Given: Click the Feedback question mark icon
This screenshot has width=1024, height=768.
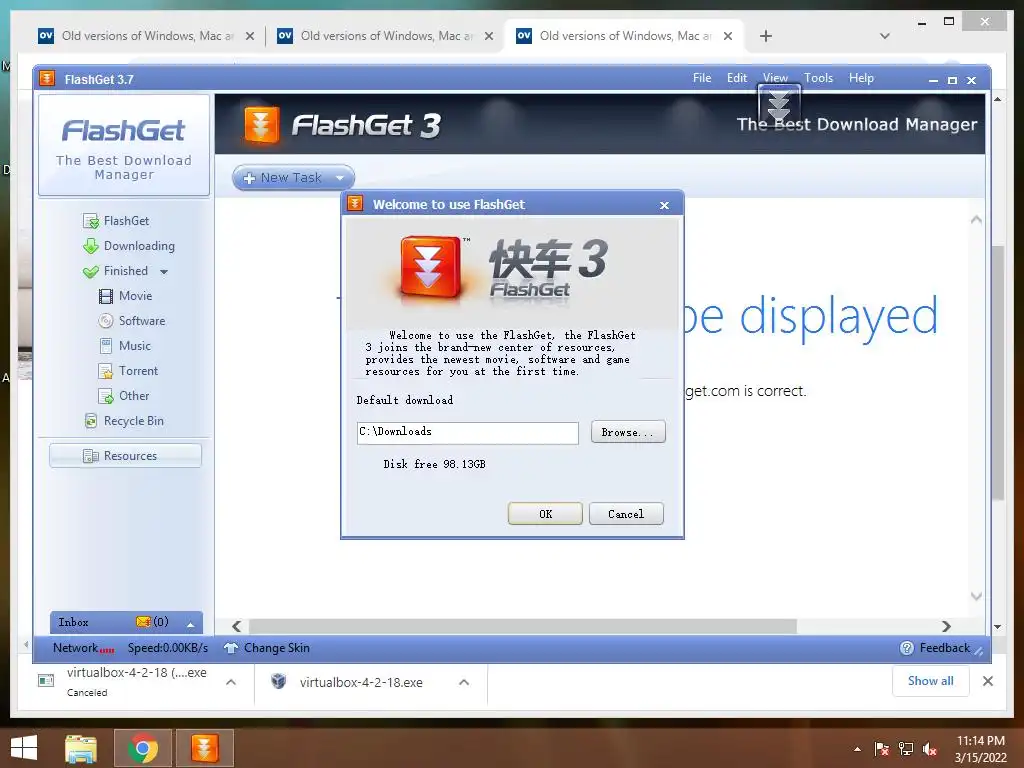Looking at the screenshot, I should (x=907, y=648).
